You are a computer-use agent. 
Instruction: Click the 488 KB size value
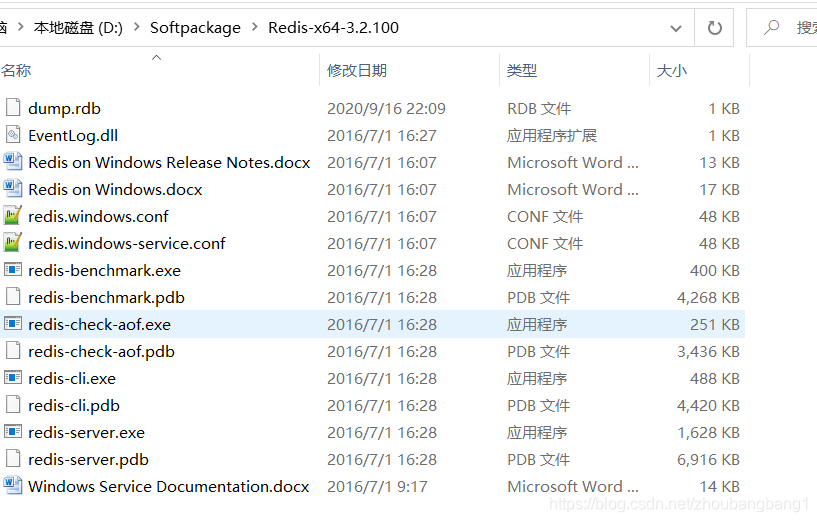[715, 379]
